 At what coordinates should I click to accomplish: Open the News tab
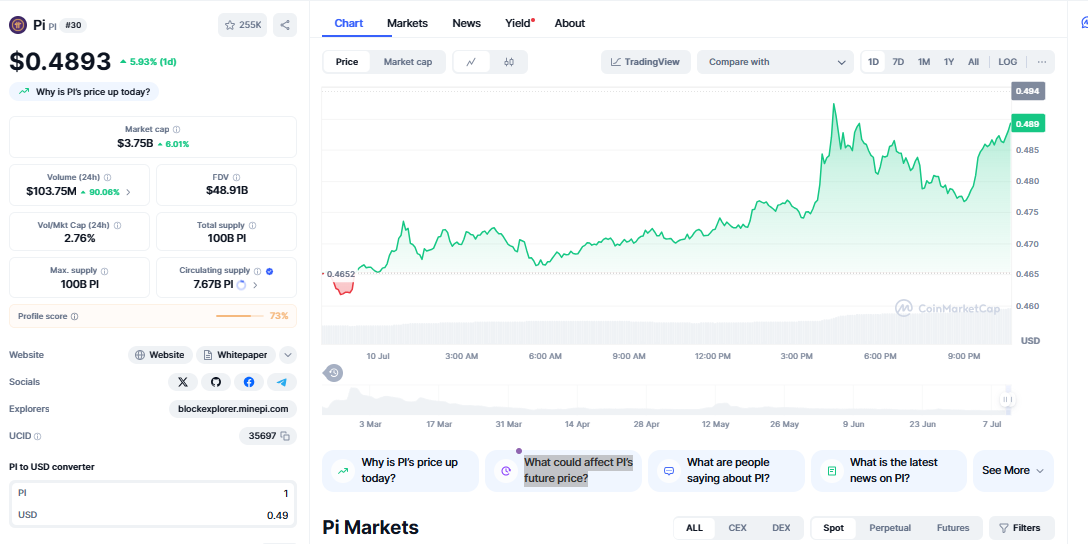(x=466, y=23)
